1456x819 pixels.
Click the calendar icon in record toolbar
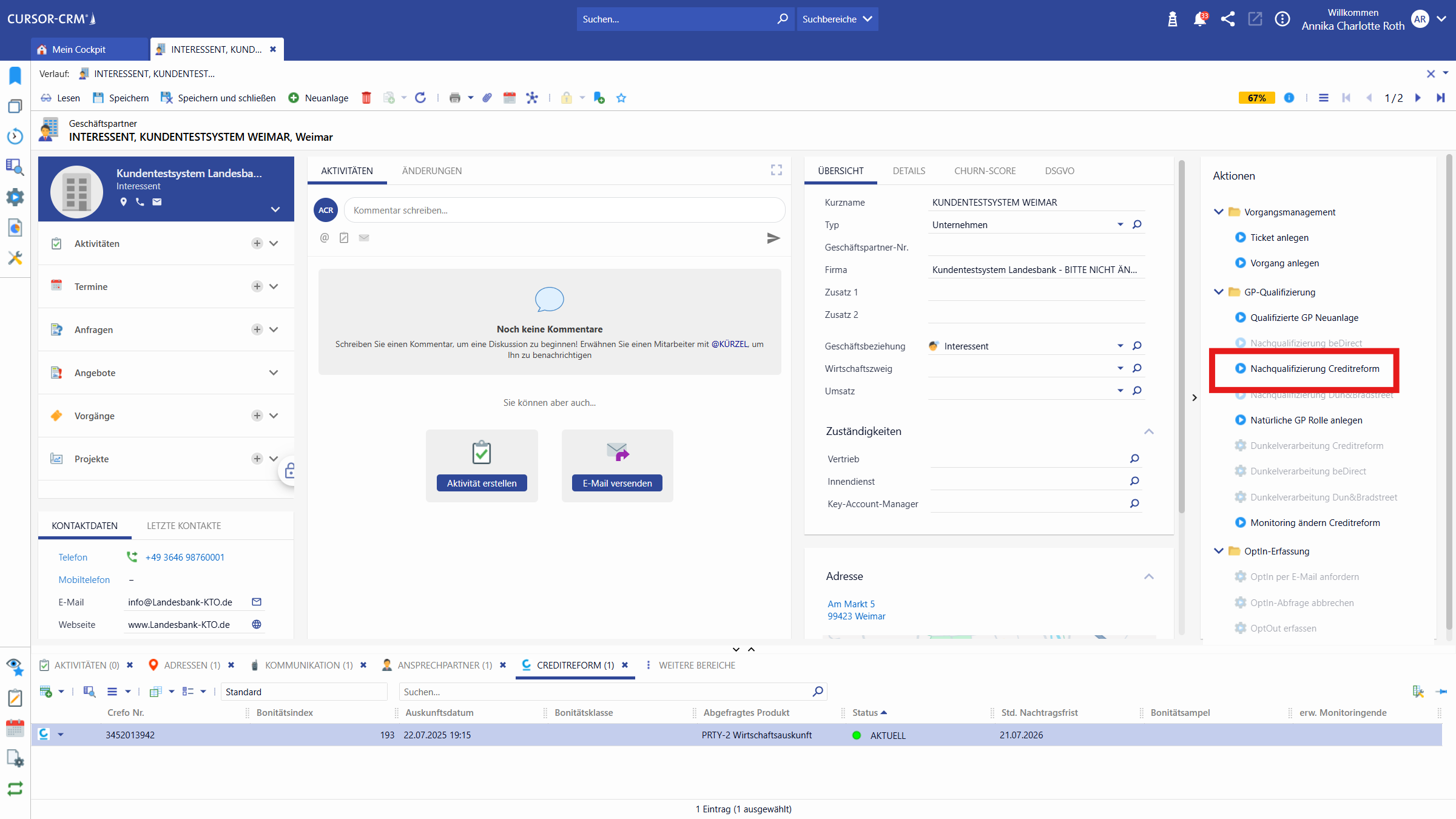pos(510,98)
